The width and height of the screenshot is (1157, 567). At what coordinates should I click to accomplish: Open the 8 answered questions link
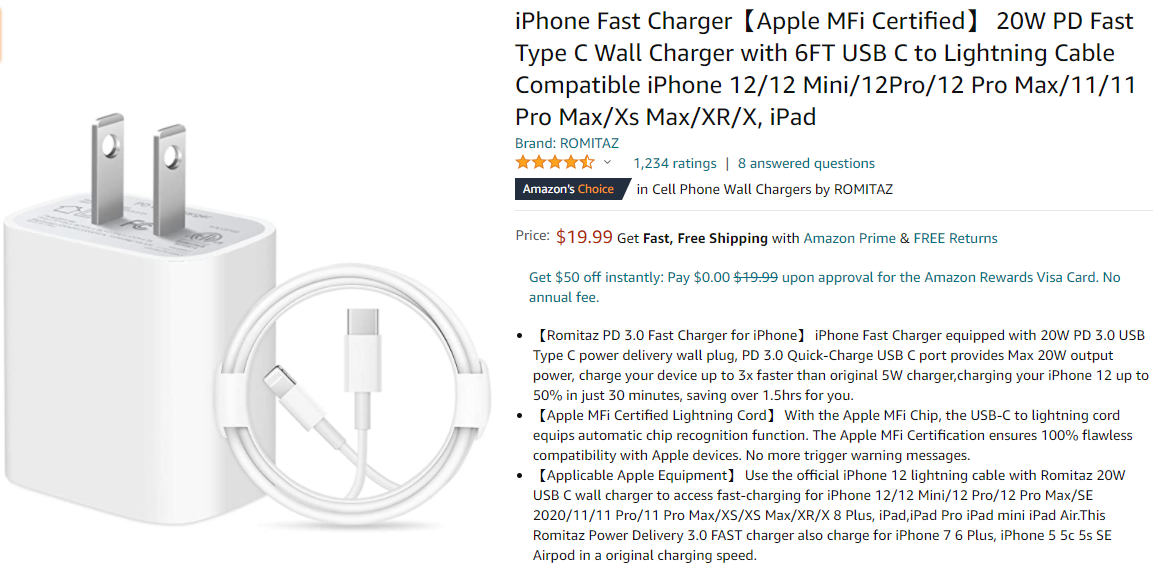806,163
